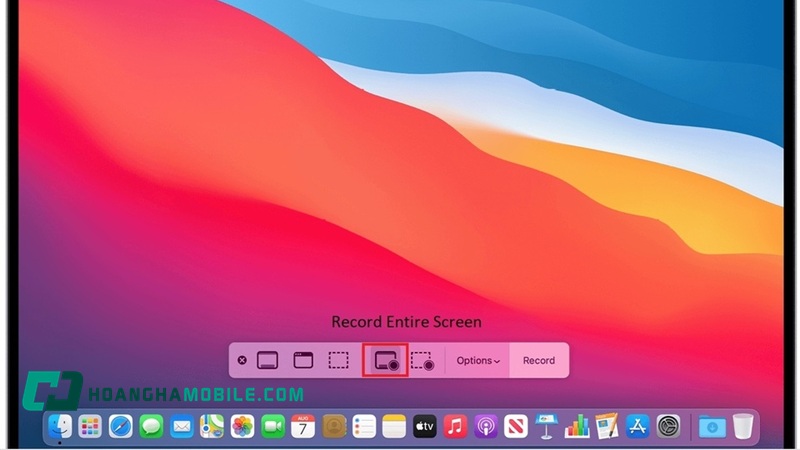The width and height of the screenshot is (800, 450).
Task: Click the Record button
Action: pyautogui.click(x=539, y=360)
